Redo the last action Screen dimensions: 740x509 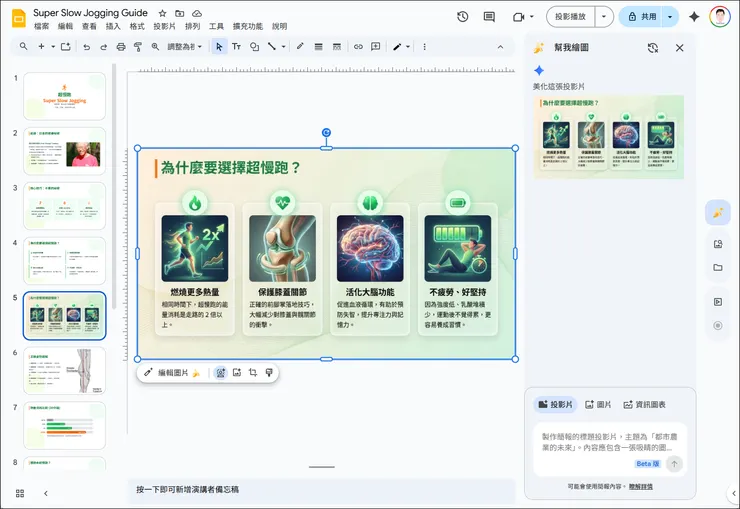(103, 46)
